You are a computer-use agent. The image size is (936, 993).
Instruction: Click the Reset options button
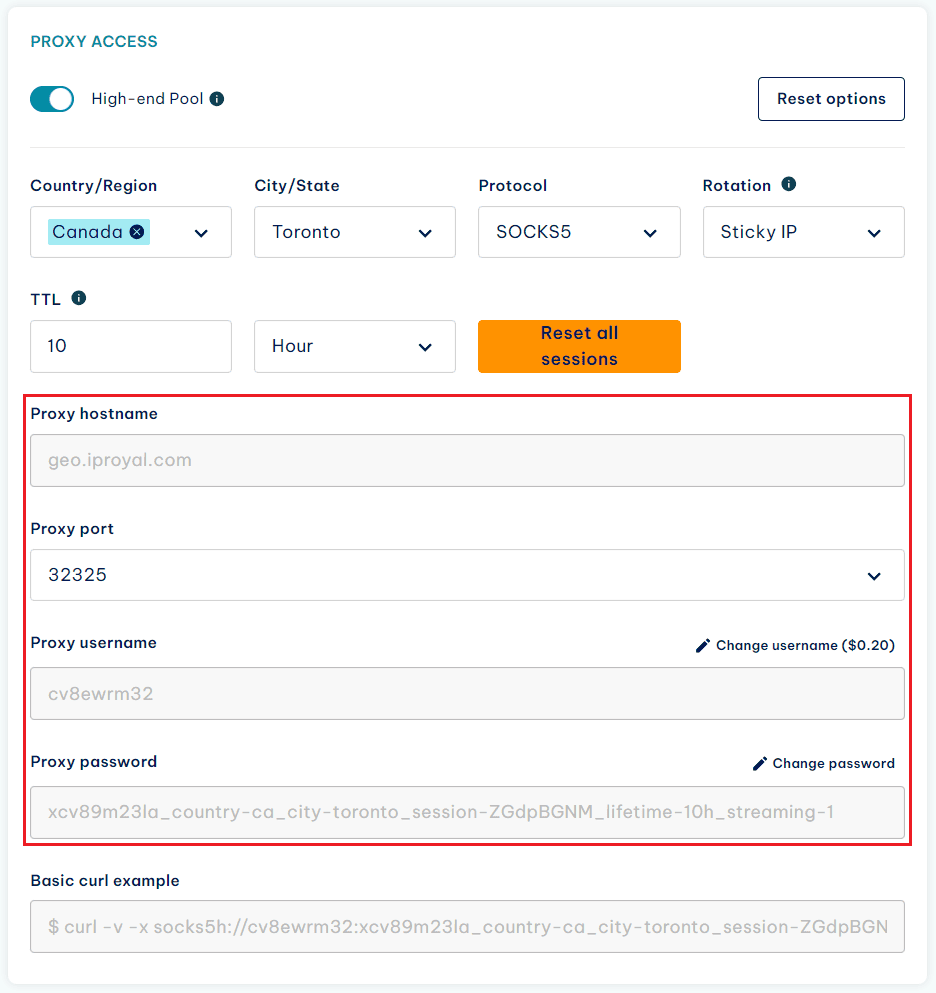[x=831, y=99]
